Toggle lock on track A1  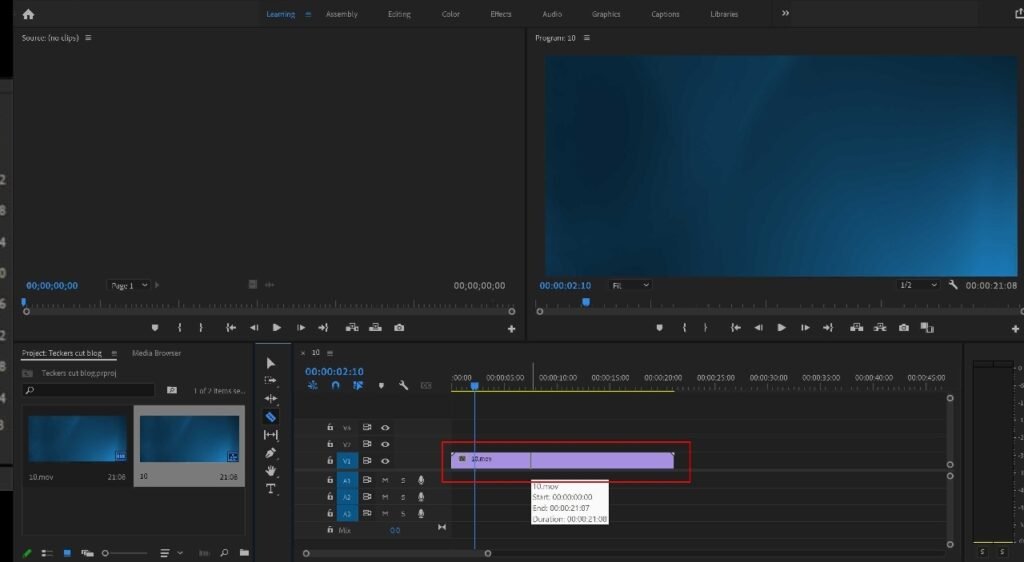330,480
